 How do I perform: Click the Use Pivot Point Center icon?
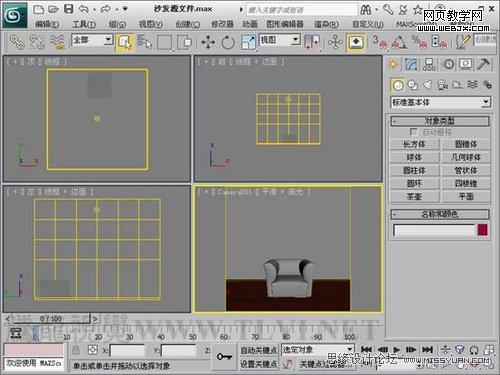coord(312,42)
